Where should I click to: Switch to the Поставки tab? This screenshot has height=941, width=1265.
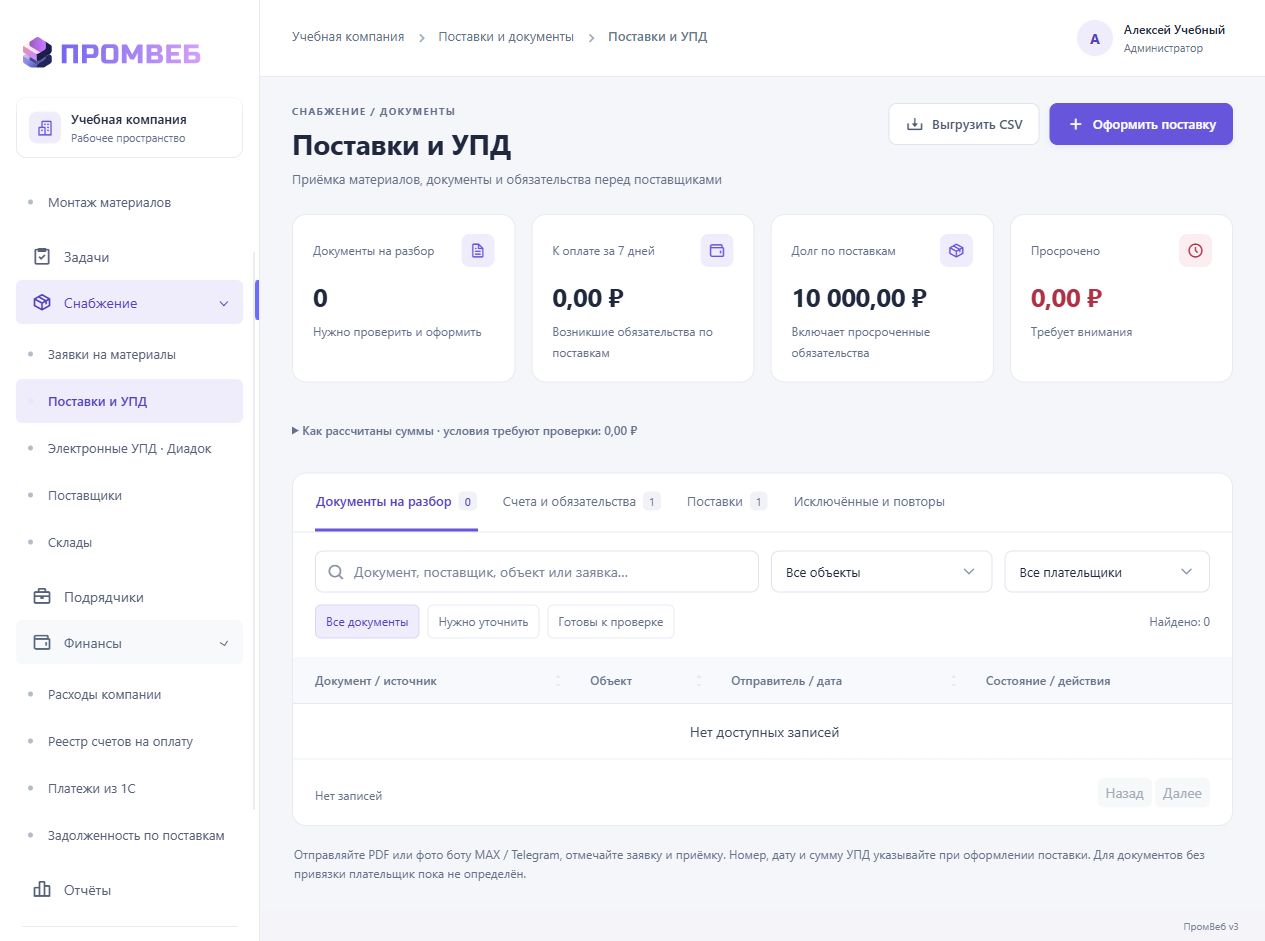point(726,502)
